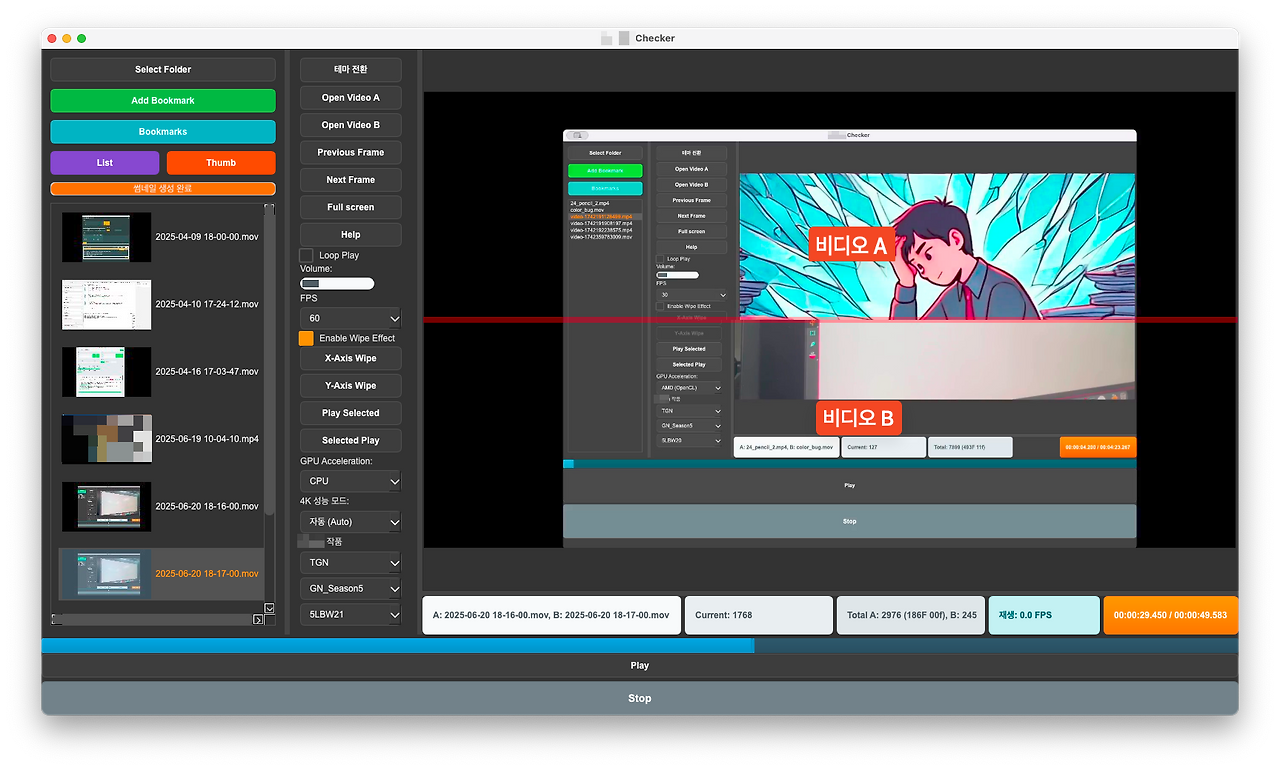
Task: Click the highlighted 2025-06-20 18-17-00.mov entry
Action: click(x=161, y=574)
